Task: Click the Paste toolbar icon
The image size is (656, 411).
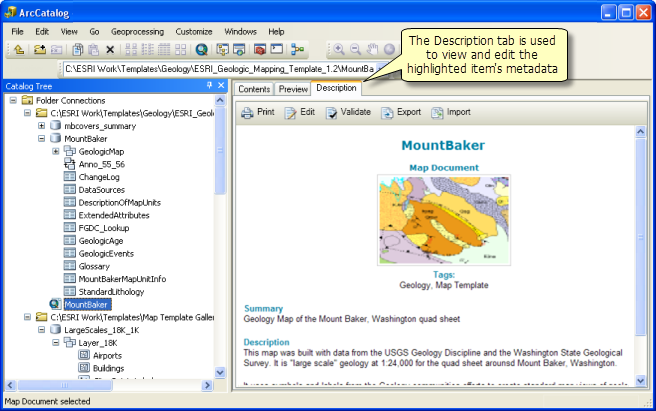Action: pyautogui.click(x=94, y=50)
